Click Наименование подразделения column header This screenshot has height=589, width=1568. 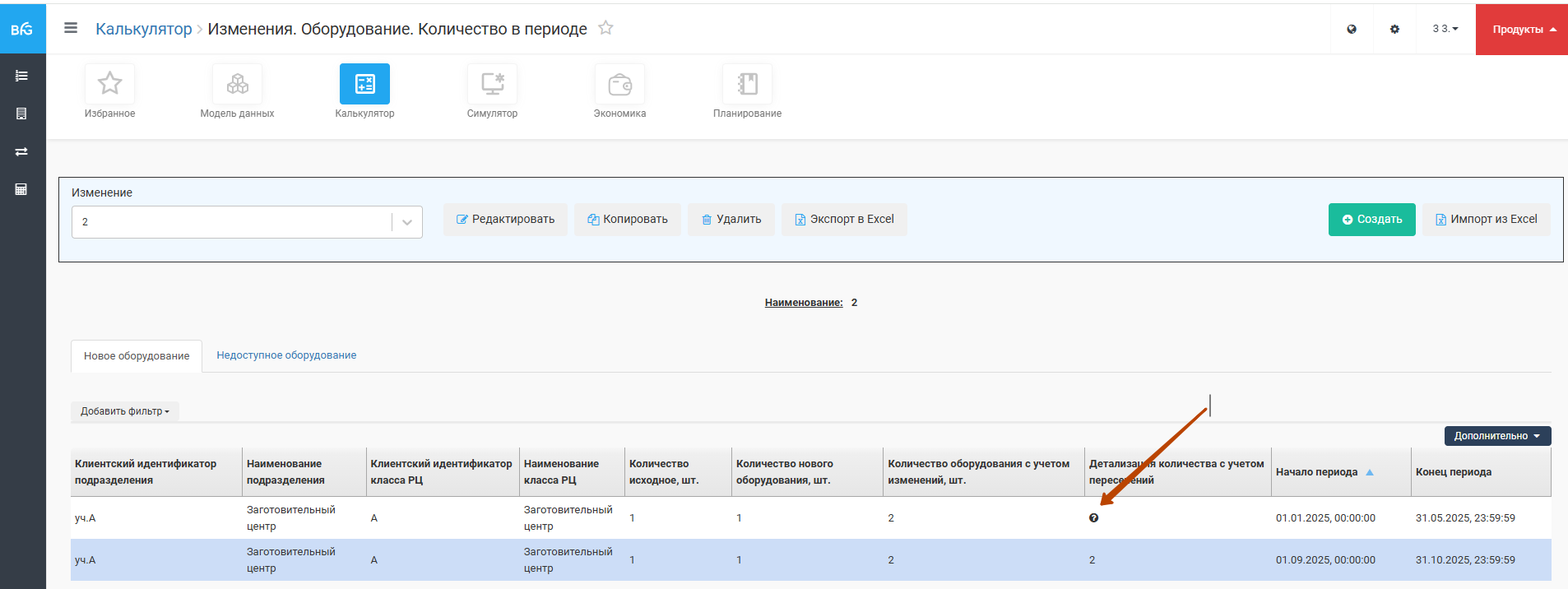tap(304, 472)
